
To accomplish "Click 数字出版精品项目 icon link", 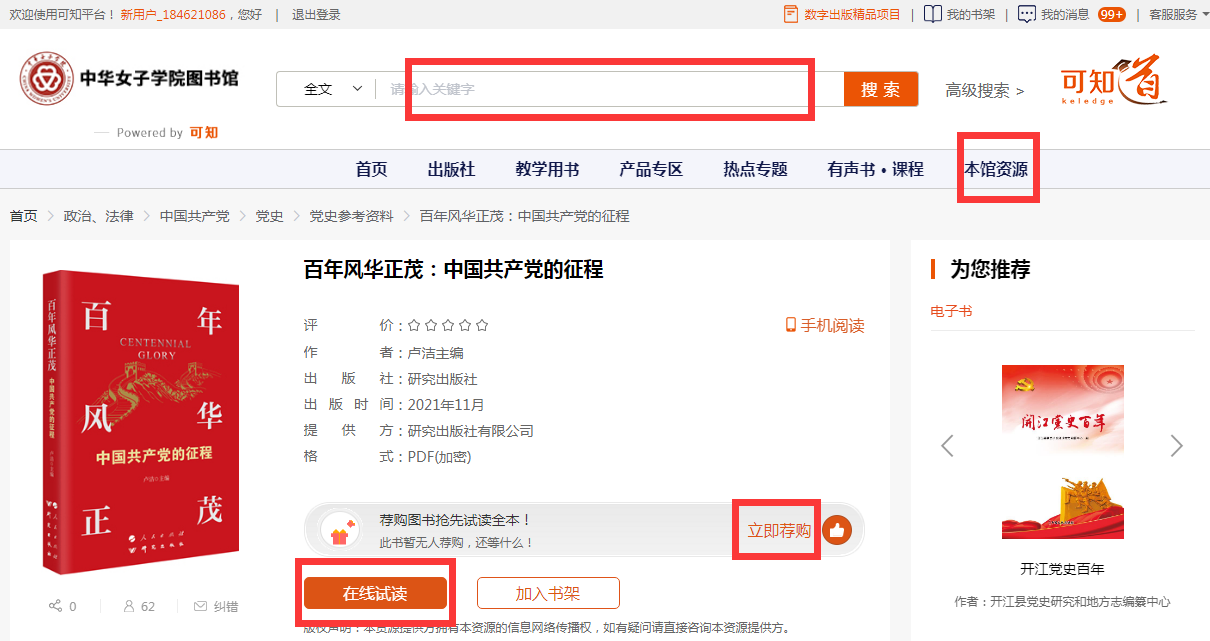I will (x=791, y=14).
